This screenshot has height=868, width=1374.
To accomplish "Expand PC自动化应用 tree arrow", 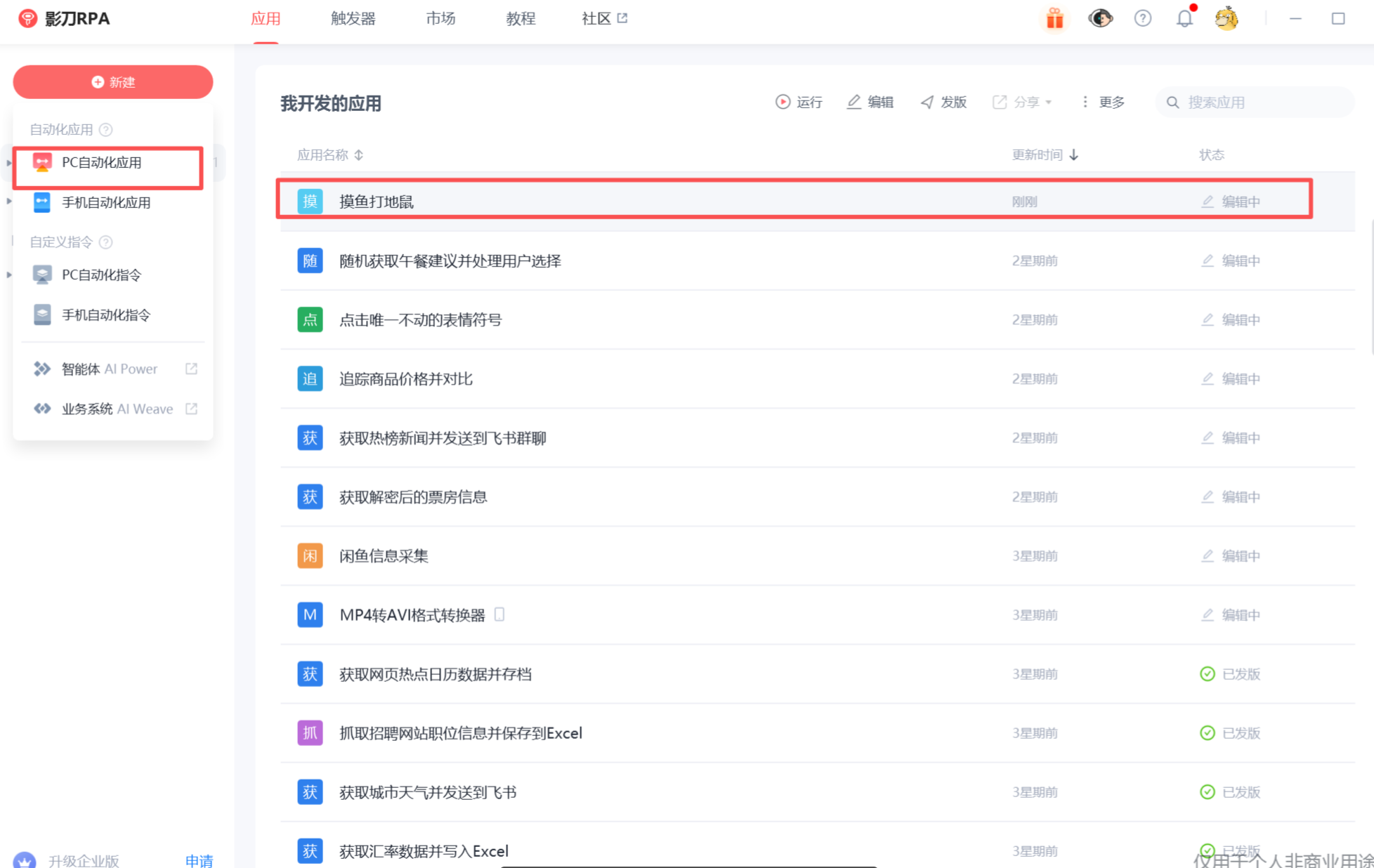I will (x=8, y=163).
